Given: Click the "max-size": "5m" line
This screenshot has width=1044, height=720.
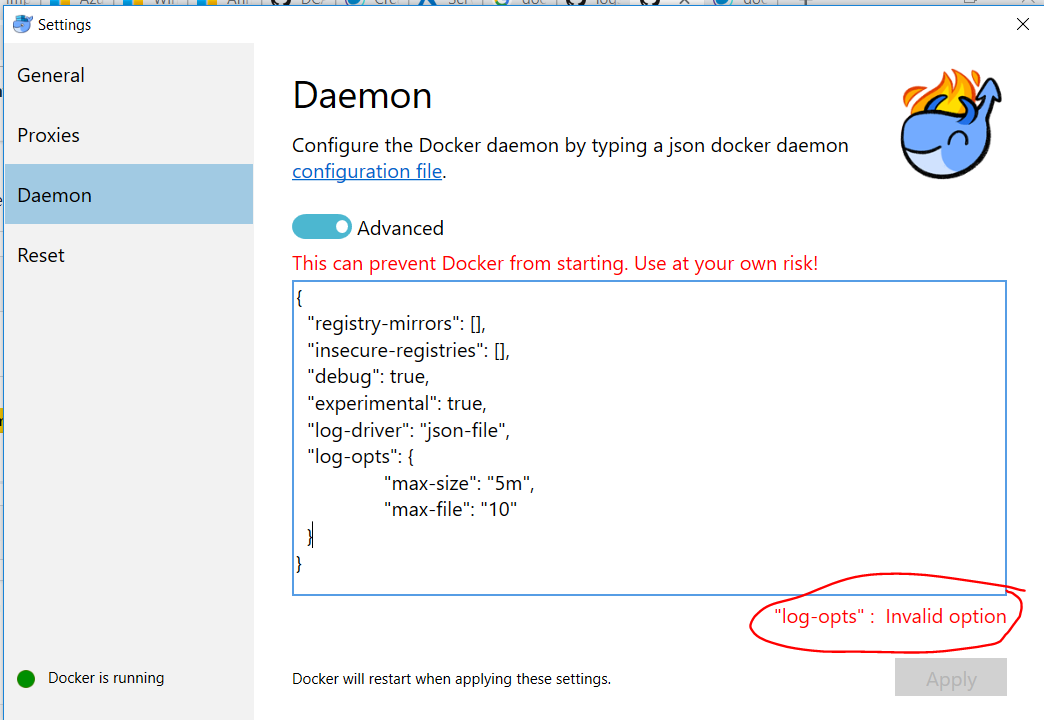Looking at the screenshot, I should 459,484.
